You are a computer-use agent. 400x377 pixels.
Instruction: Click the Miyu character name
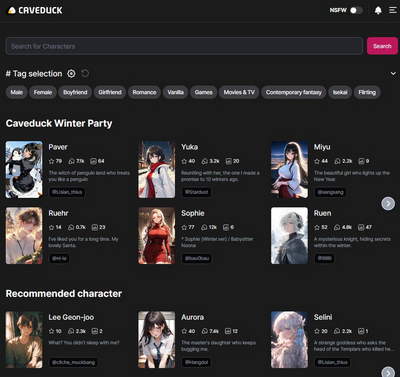[x=322, y=147]
